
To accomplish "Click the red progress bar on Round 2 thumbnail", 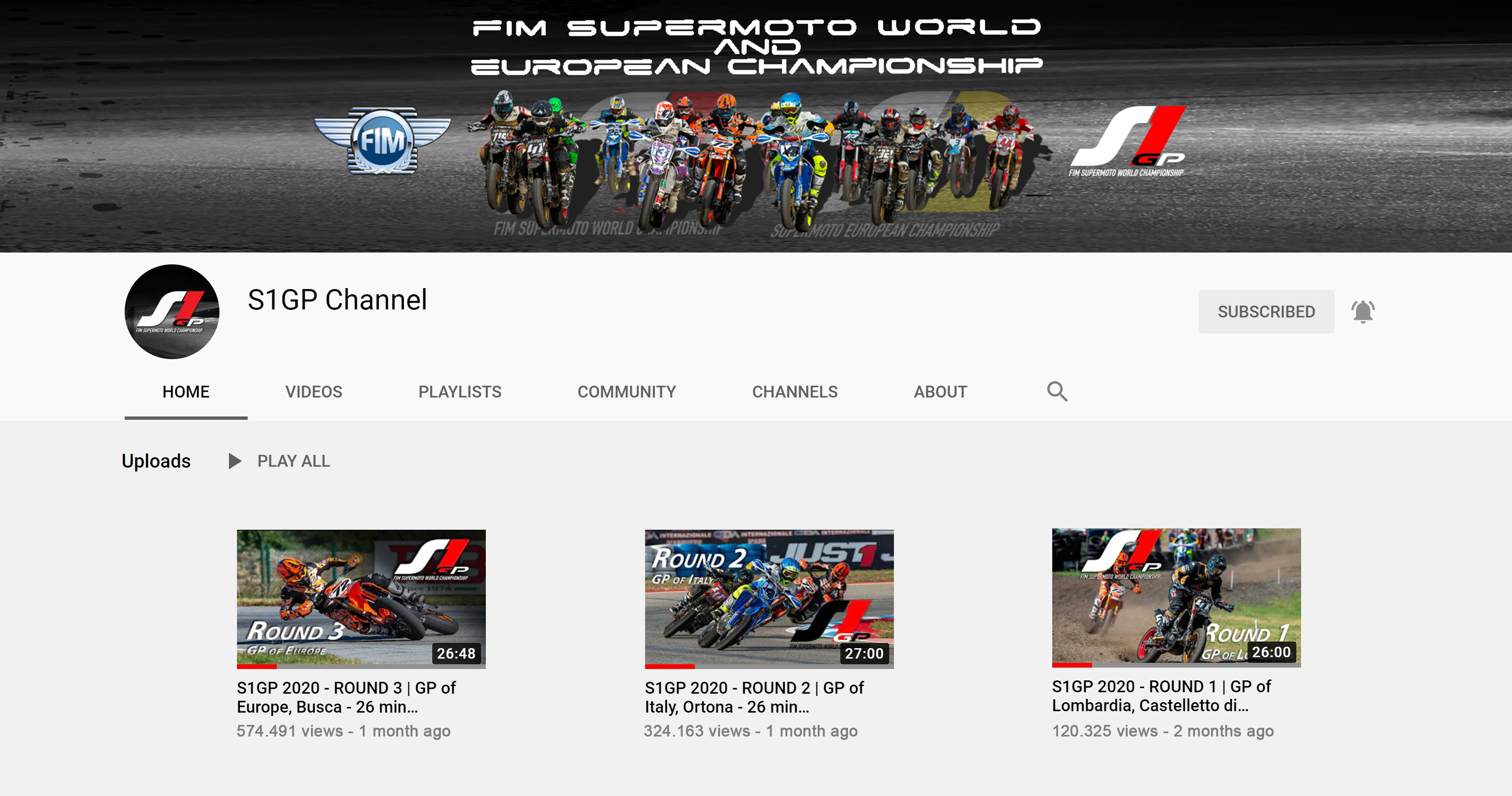I will pos(670,666).
